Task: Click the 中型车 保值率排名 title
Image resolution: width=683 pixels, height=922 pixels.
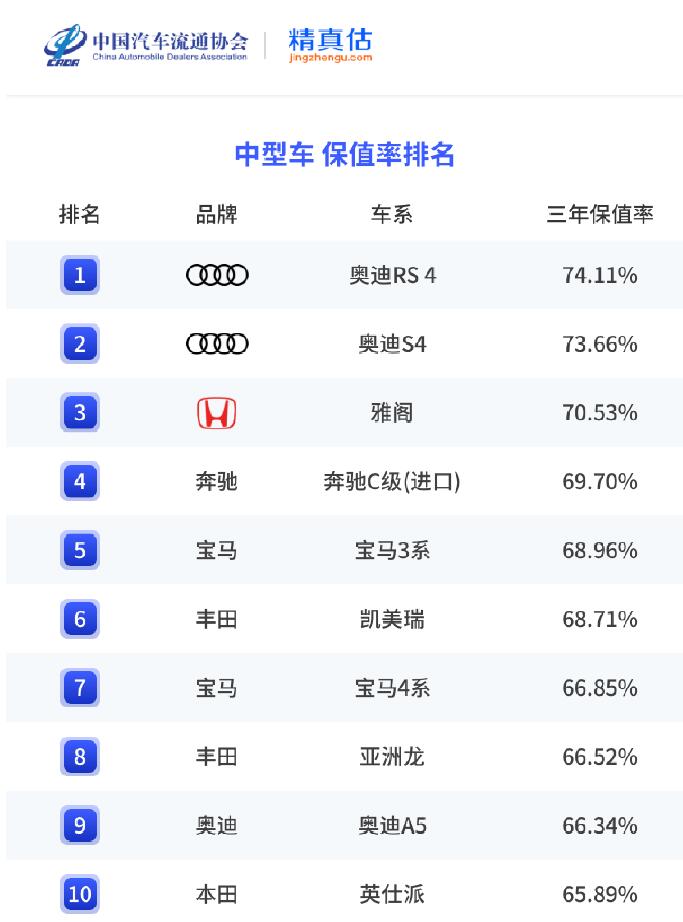Action: click(x=345, y=154)
